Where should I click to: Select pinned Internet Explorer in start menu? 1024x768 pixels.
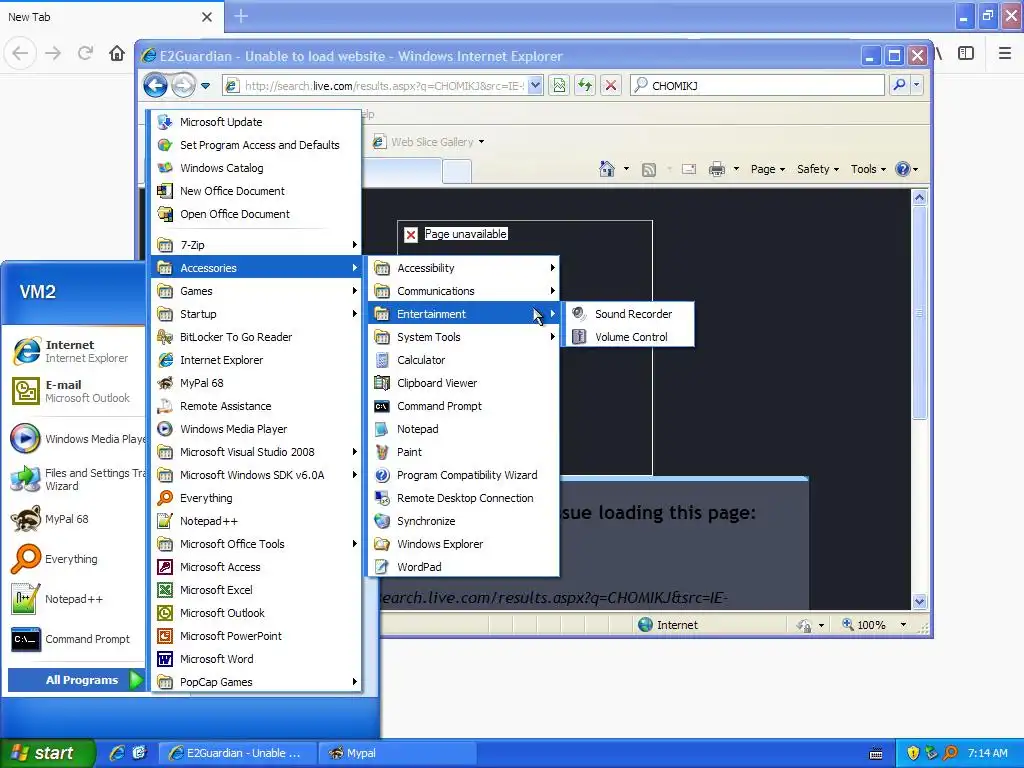76,351
